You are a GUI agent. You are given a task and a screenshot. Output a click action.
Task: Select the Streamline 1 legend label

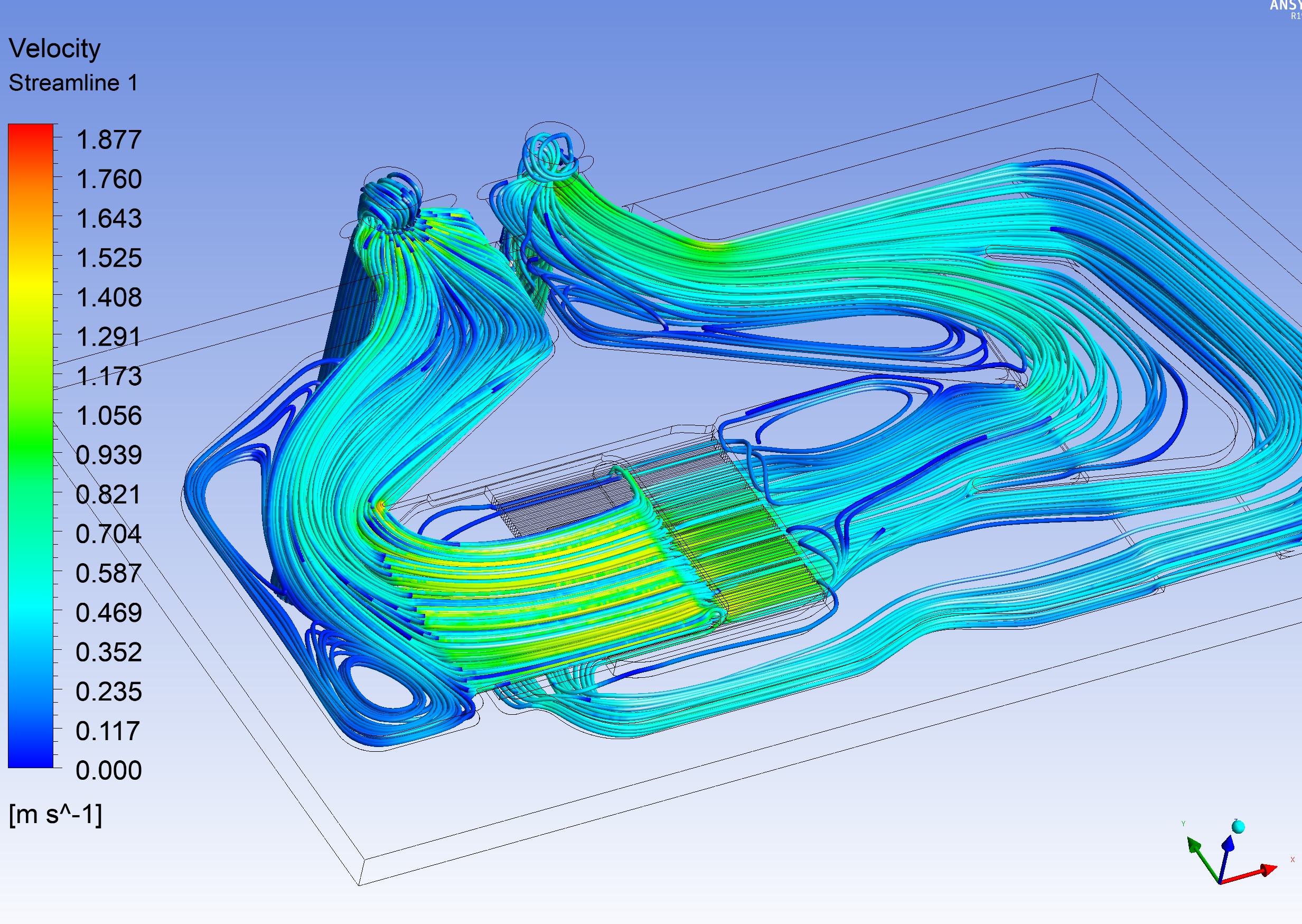73,83
